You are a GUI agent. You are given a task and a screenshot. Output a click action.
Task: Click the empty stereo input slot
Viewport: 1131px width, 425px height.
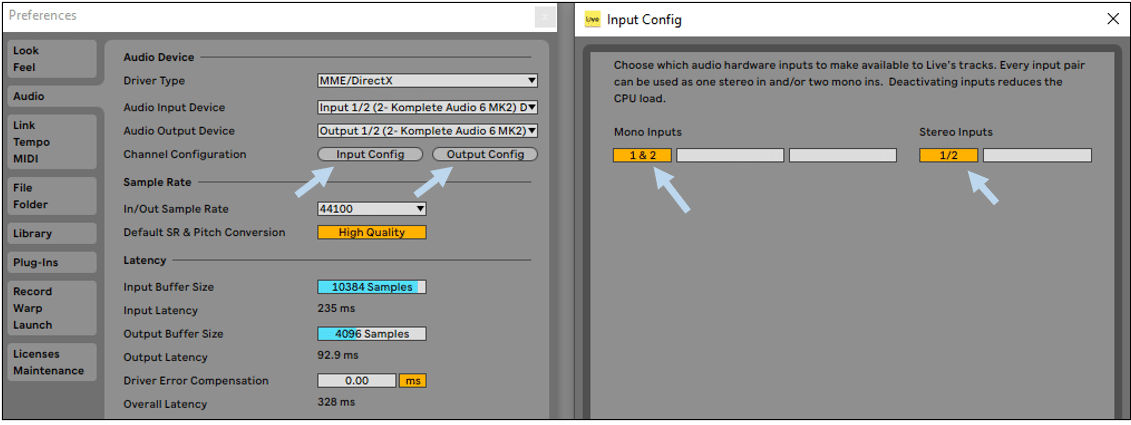pyautogui.click(x=1037, y=155)
